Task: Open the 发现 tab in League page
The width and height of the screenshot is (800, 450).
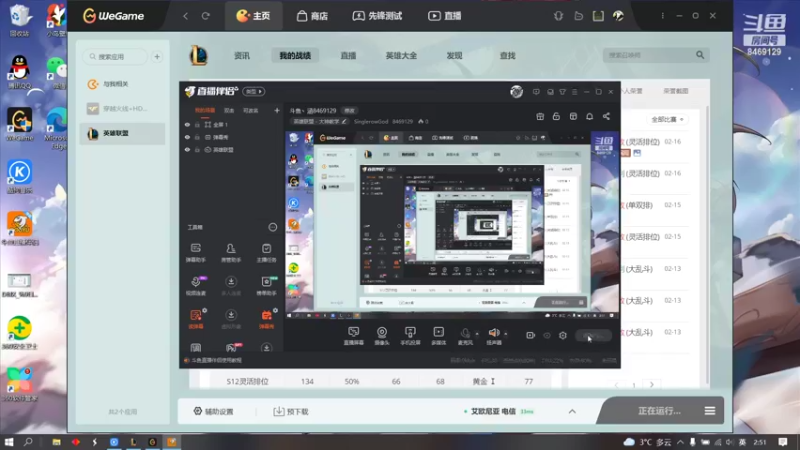Action: 454,56
